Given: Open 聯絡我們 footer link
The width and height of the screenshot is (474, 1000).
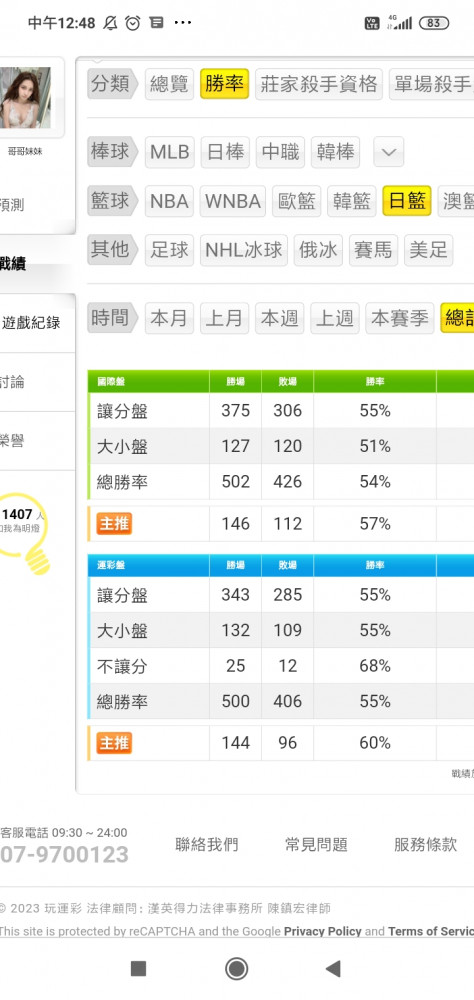Looking at the screenshot, I should (207, 845).
